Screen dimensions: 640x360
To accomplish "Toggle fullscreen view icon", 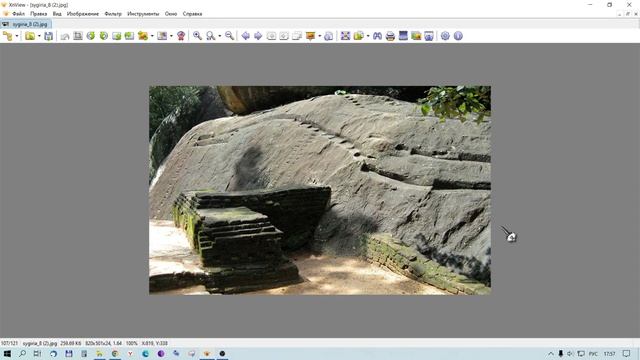I will click(345, 36).
